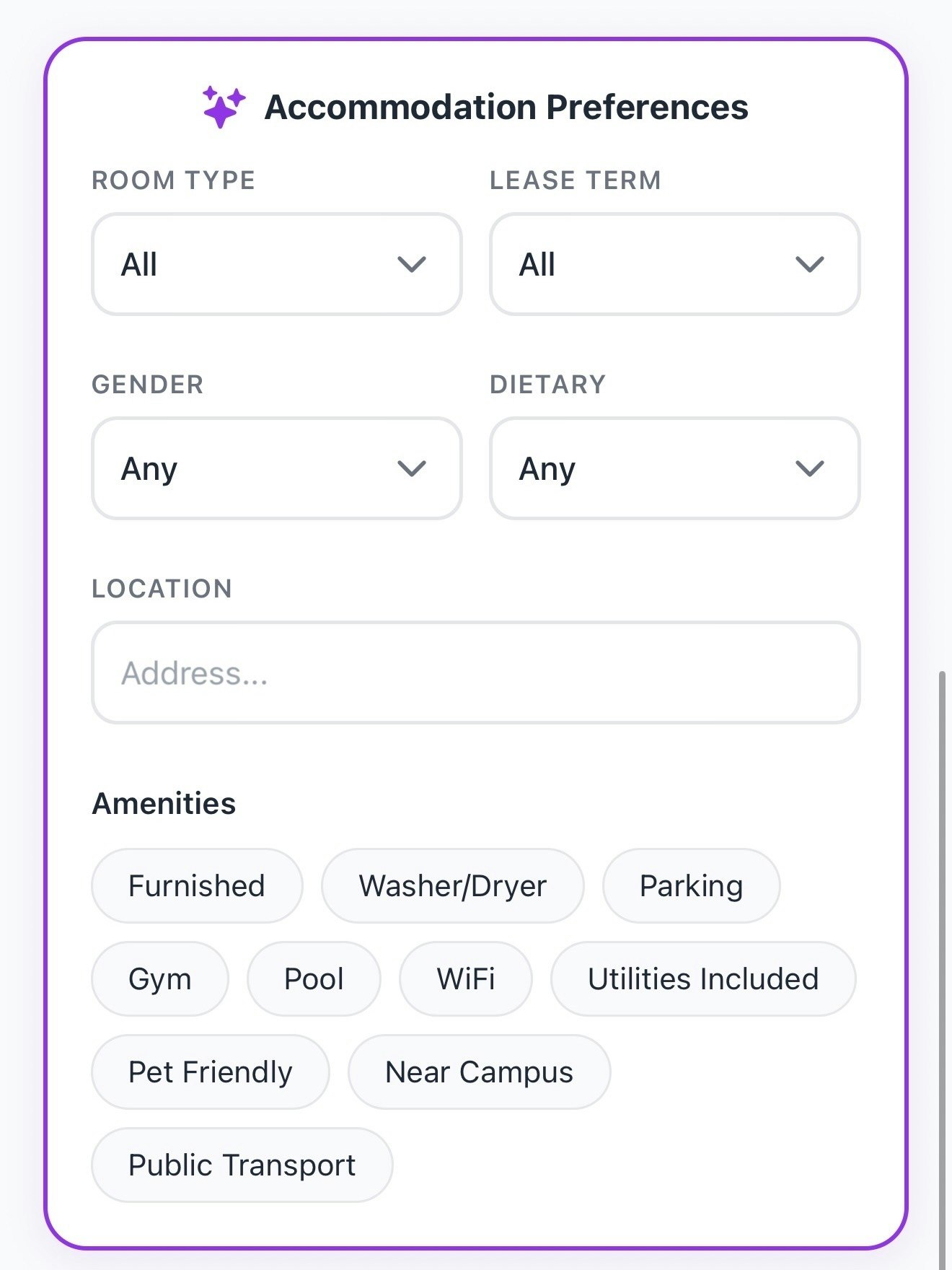Expand the Dietary dropdown
Image resolution: width=952 pixels, height=1270 pixels.
pos(674,468)
